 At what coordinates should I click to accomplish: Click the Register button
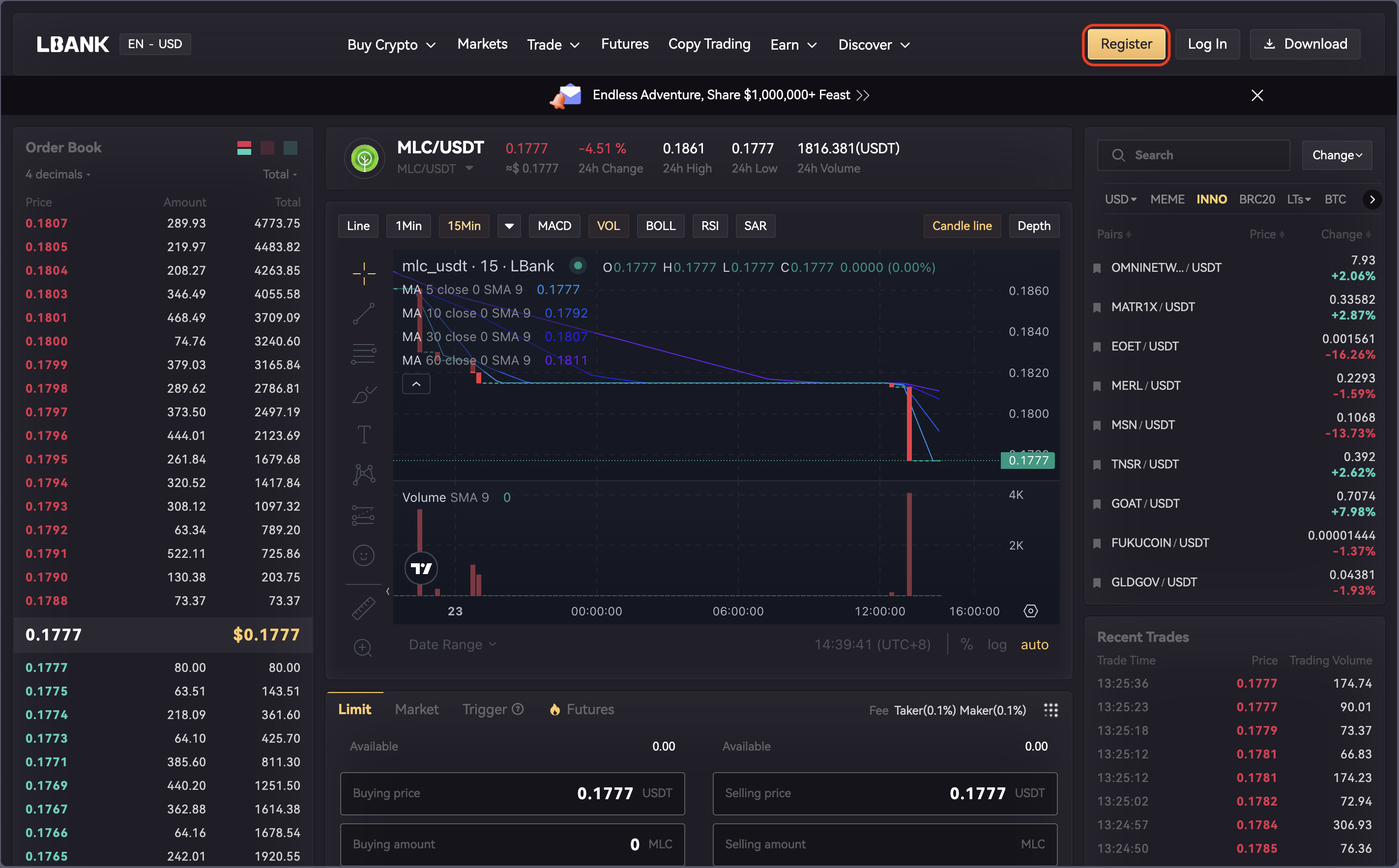click(x=1126, y=44)
